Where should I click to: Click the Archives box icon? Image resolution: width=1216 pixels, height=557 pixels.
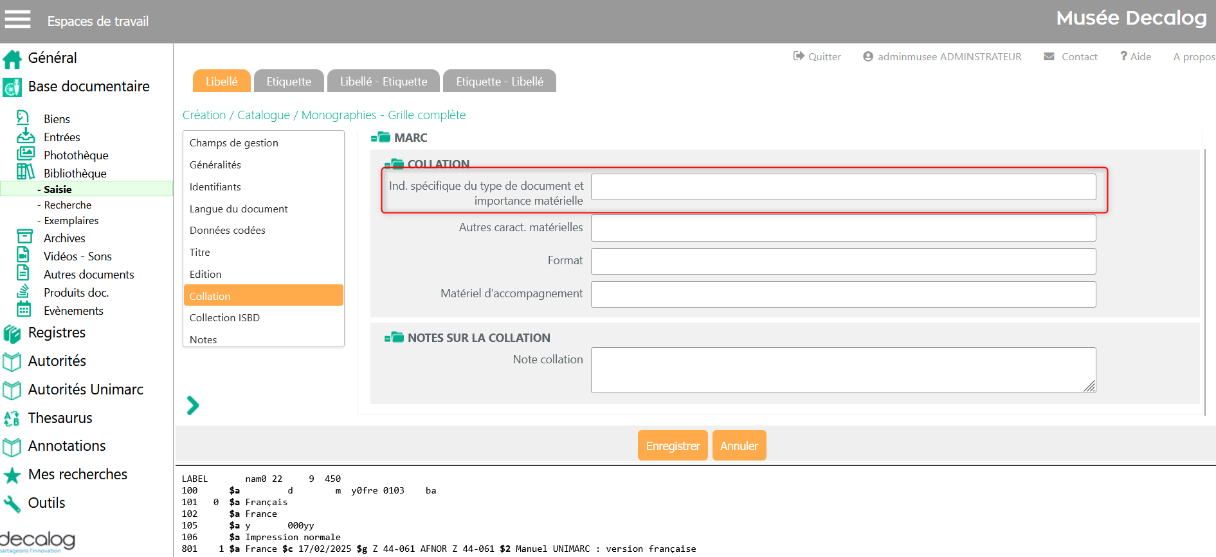(x=25, y=238)
